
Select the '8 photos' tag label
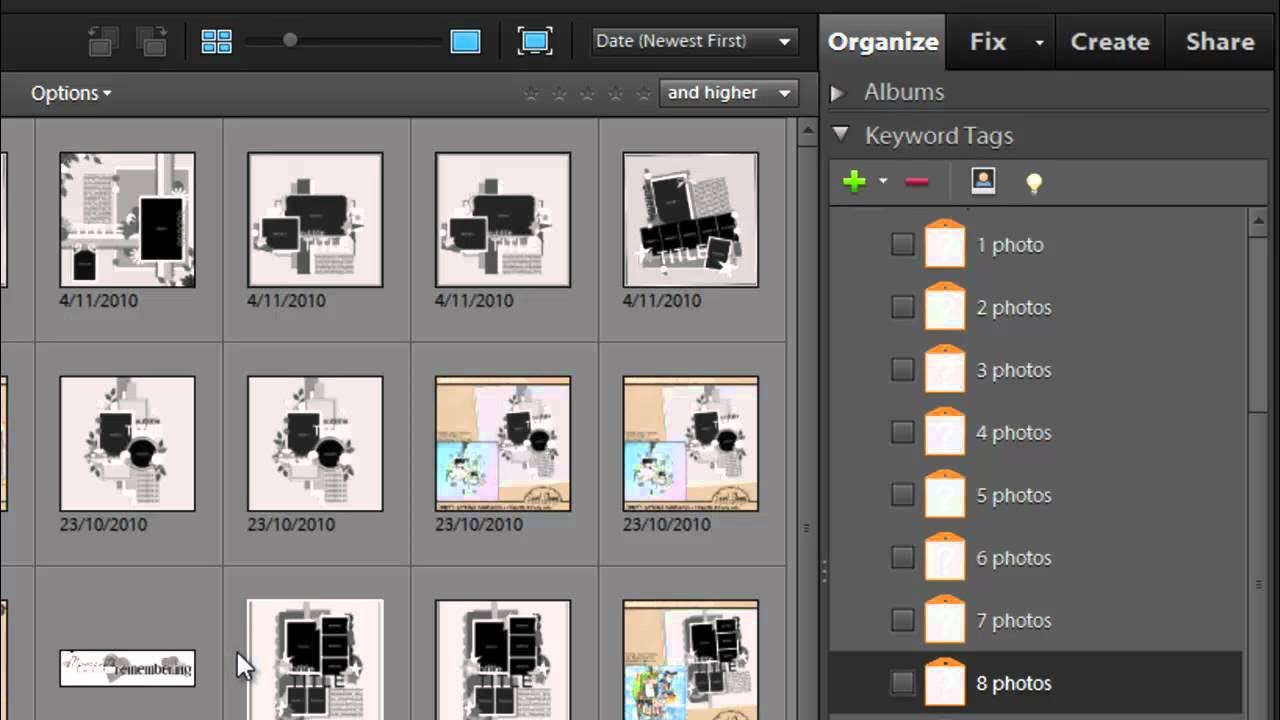tap(1014, 683)
